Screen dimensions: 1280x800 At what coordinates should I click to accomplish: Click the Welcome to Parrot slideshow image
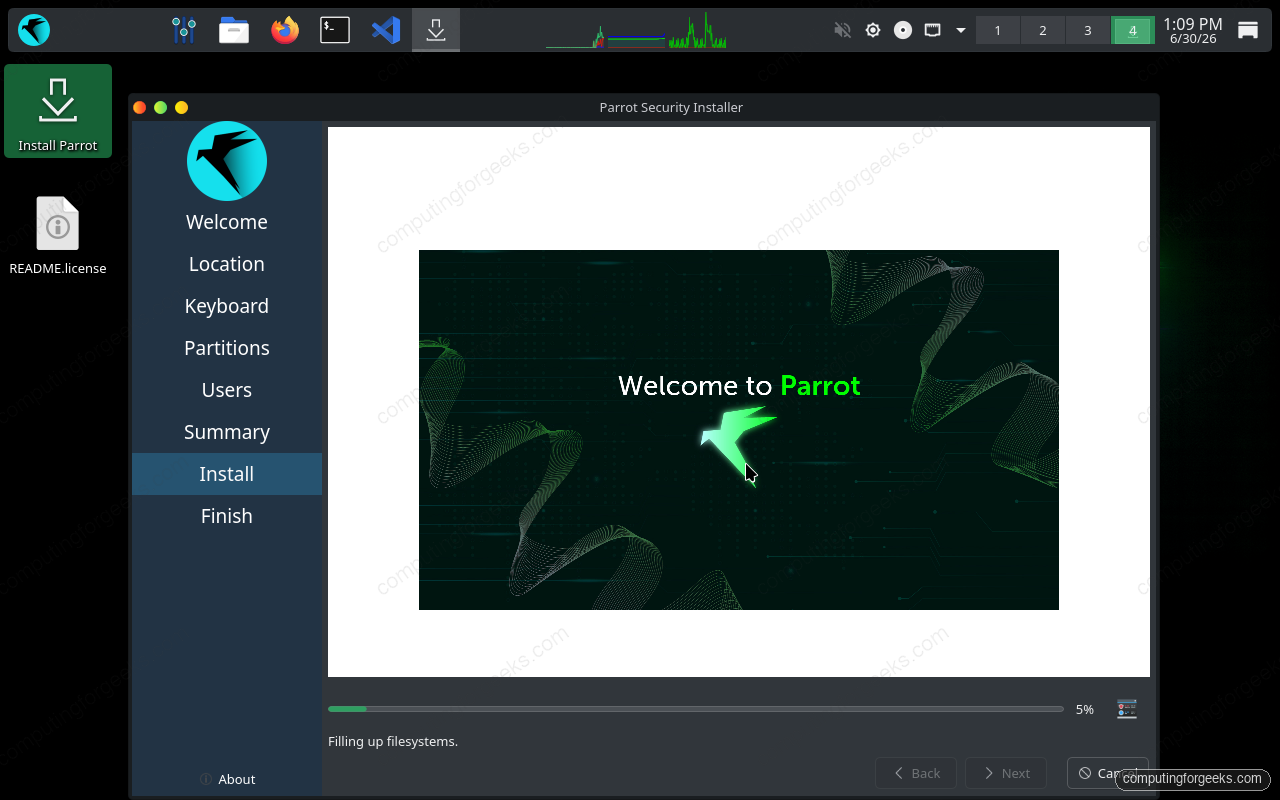739,430
